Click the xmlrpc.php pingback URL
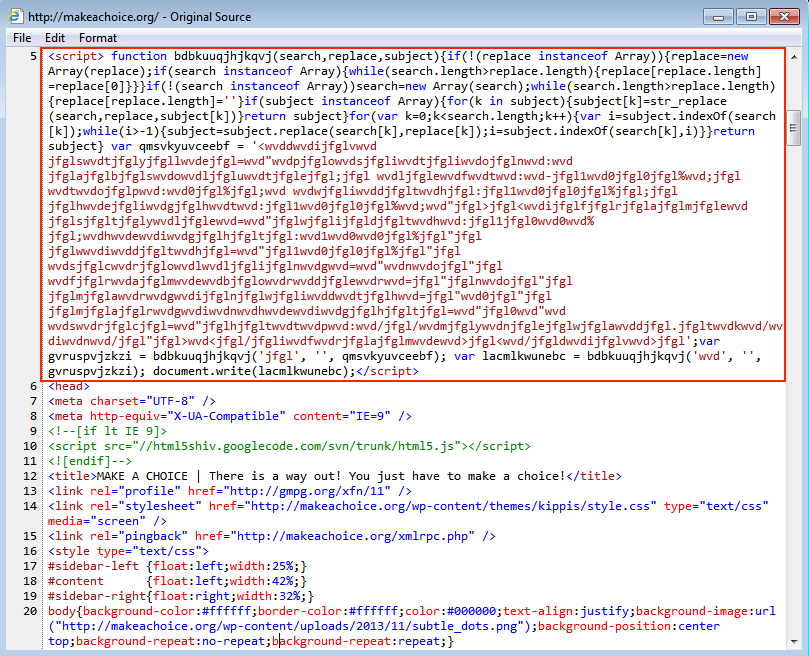Image resolution: width=809 pixels, height=656 pixels. [352, 536]
